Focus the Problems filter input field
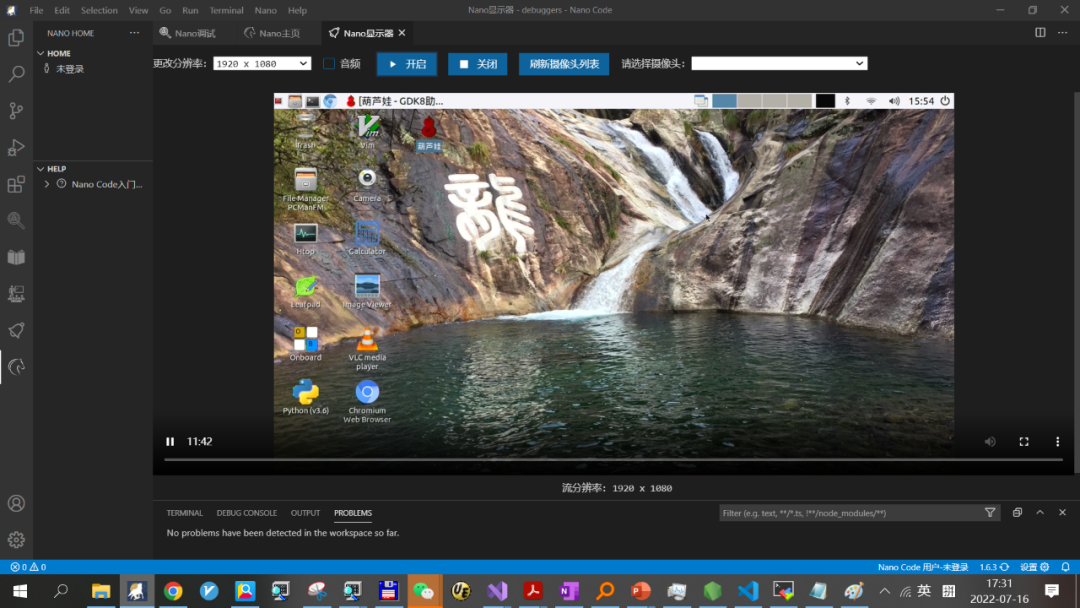The image size is (1080, 608). 851,513
